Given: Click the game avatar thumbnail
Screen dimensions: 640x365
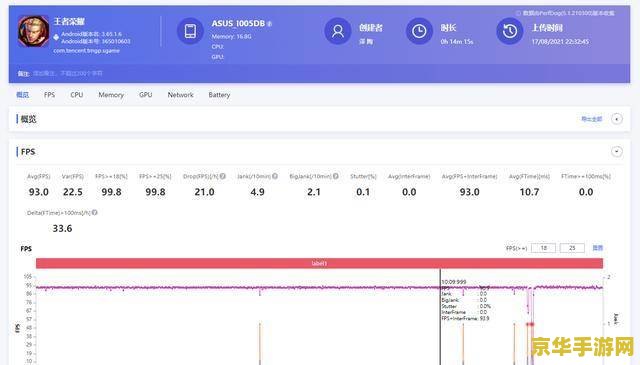Looking at the screenshot, I should [33, 31].
